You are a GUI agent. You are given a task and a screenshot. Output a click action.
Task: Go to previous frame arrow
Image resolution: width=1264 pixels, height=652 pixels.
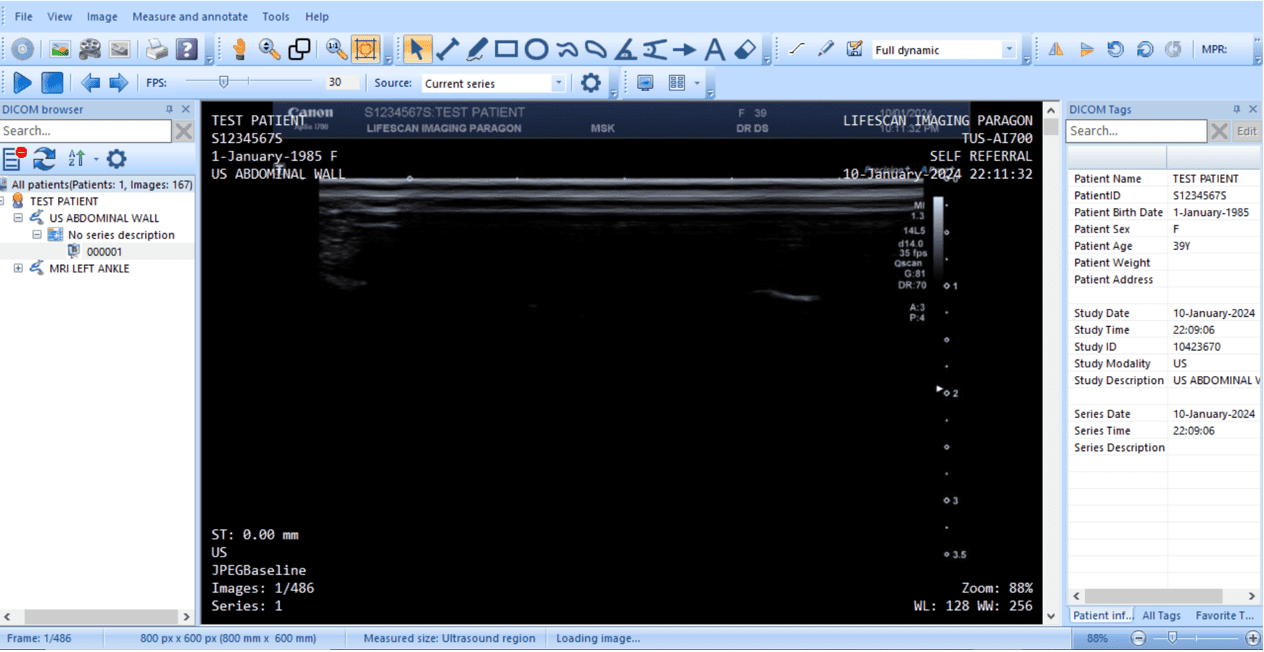(x=90, y=83)
